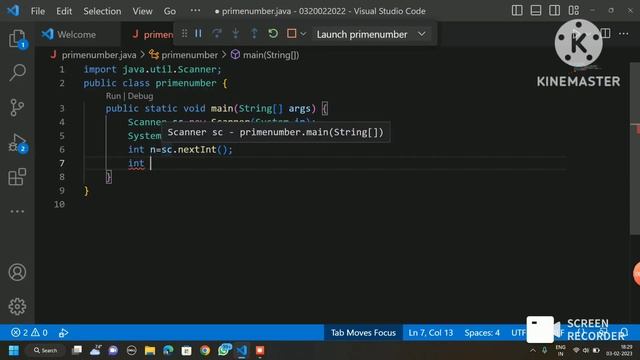Open the View menu
Viewport: 640px width, 360px height.
pyautogui.click(x=142, y=11)
